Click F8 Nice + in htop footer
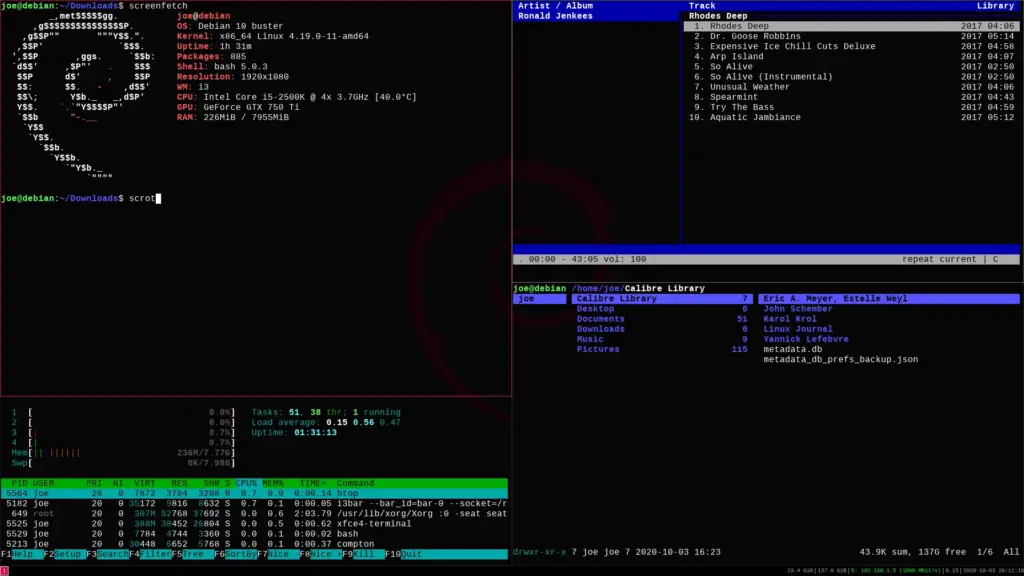Viewport: 1024px width, 576px height. (x=320, y=554)
